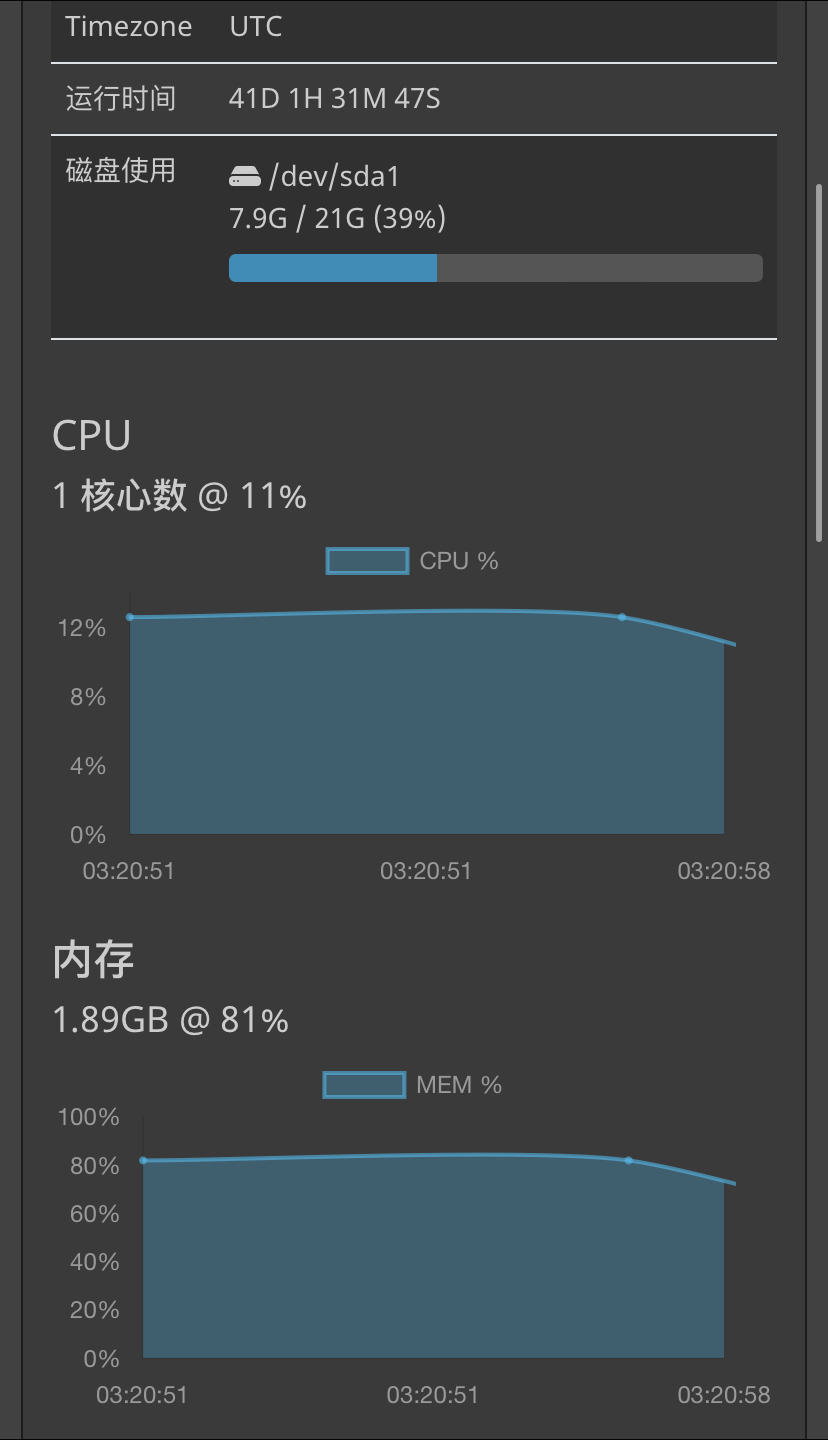
Task: Click the page vertical scrollbar thumb
Action: point(820,363)
